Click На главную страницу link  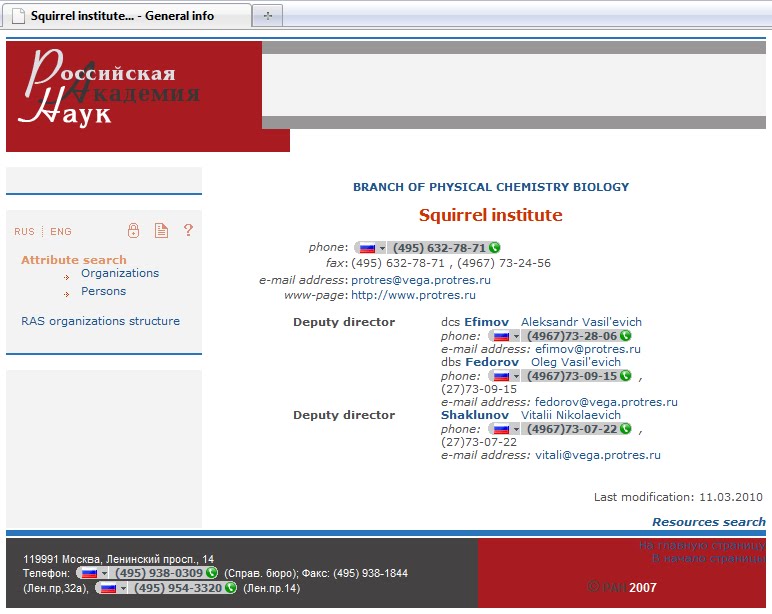(702, 545)
